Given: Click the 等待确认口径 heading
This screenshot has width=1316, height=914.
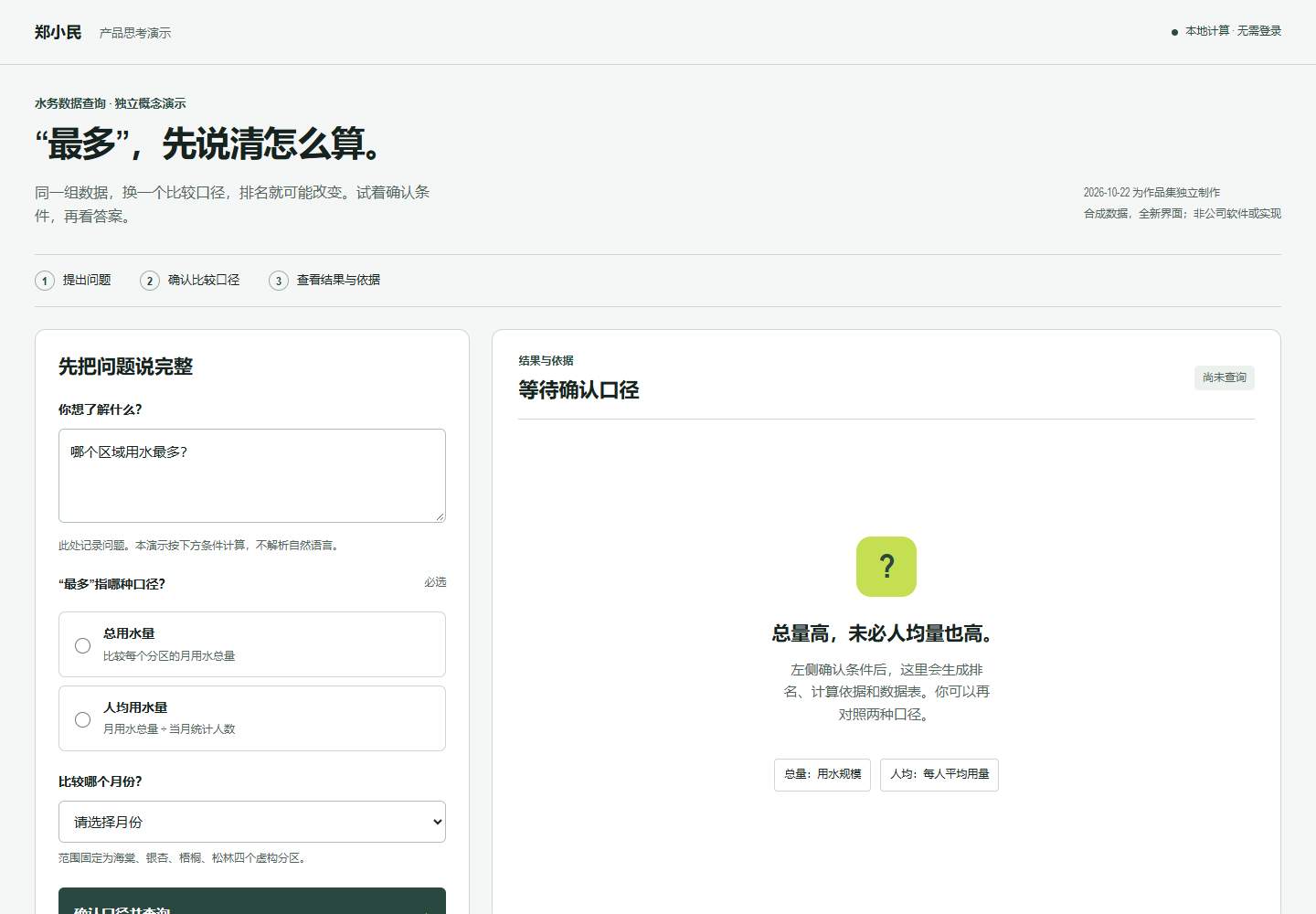Looking at the screenshot, I should 578,390.
